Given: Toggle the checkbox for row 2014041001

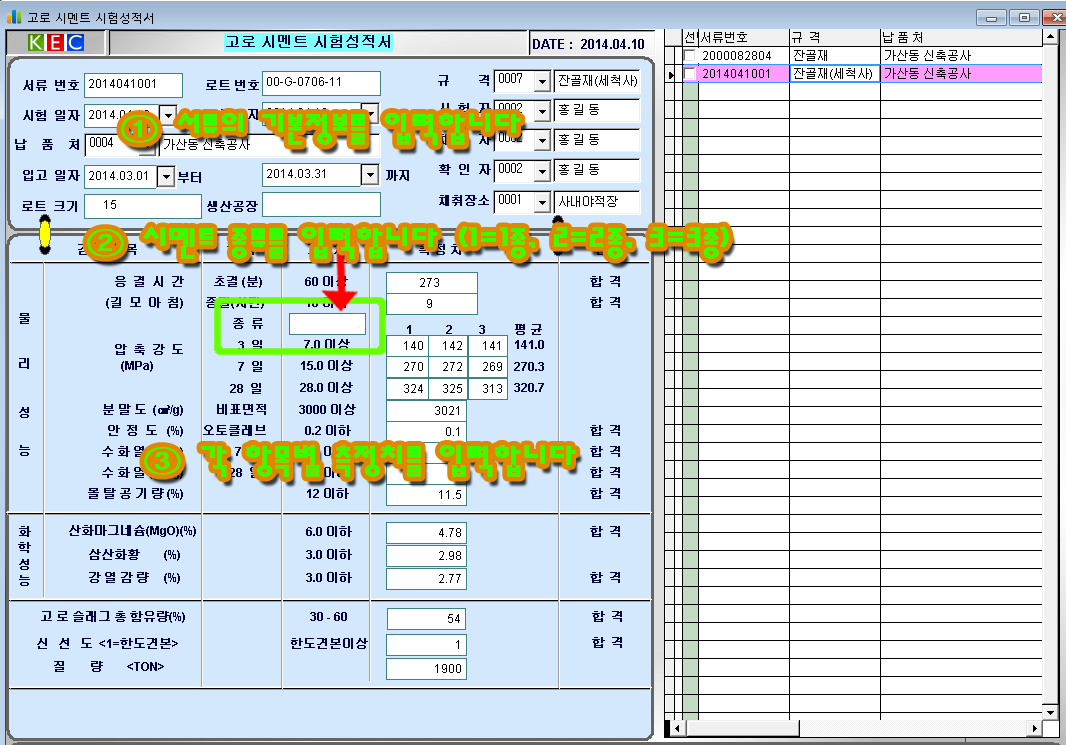Looking at the screenshot, I should click(690, 74).
